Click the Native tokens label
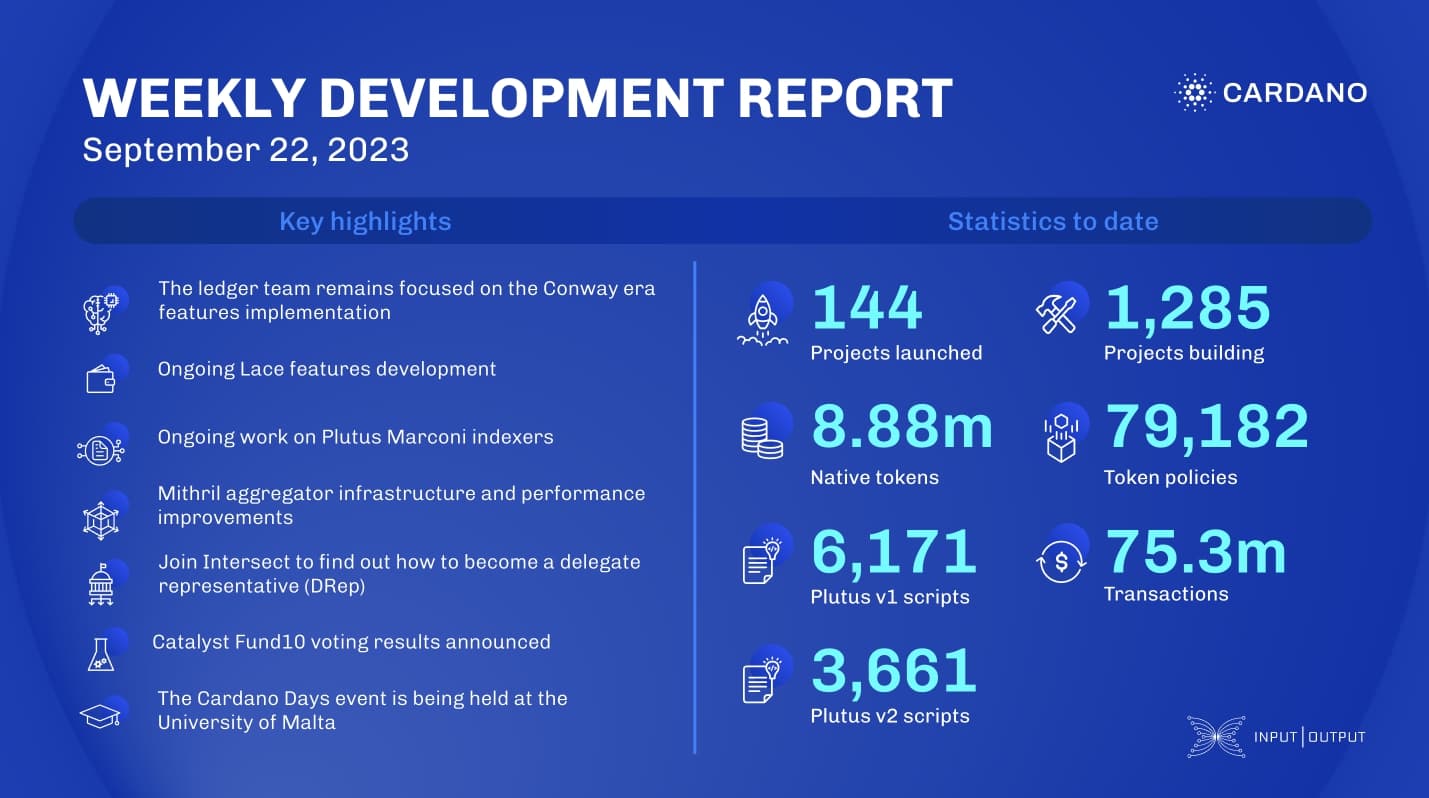 874,477
